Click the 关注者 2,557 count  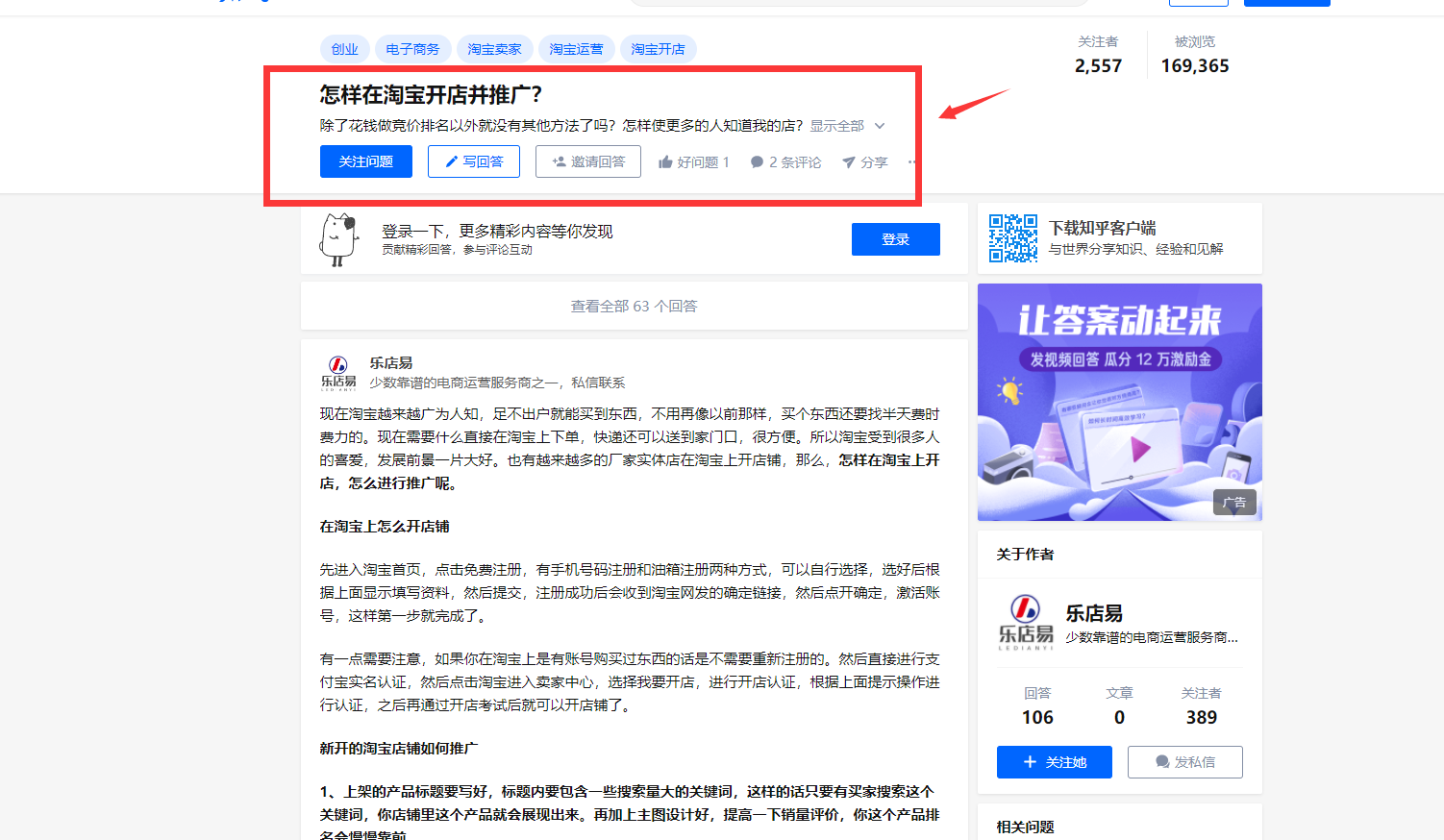[x=1098, y=56]
